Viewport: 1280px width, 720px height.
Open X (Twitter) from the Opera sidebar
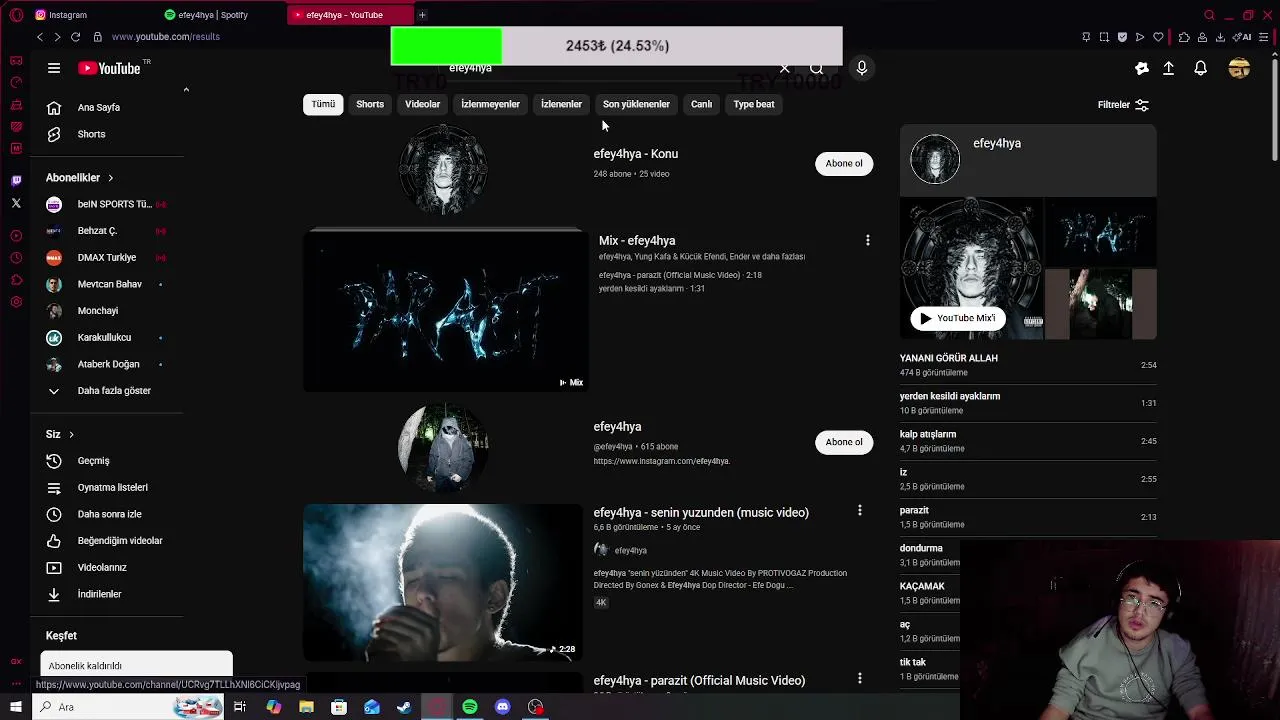point(16,203)
